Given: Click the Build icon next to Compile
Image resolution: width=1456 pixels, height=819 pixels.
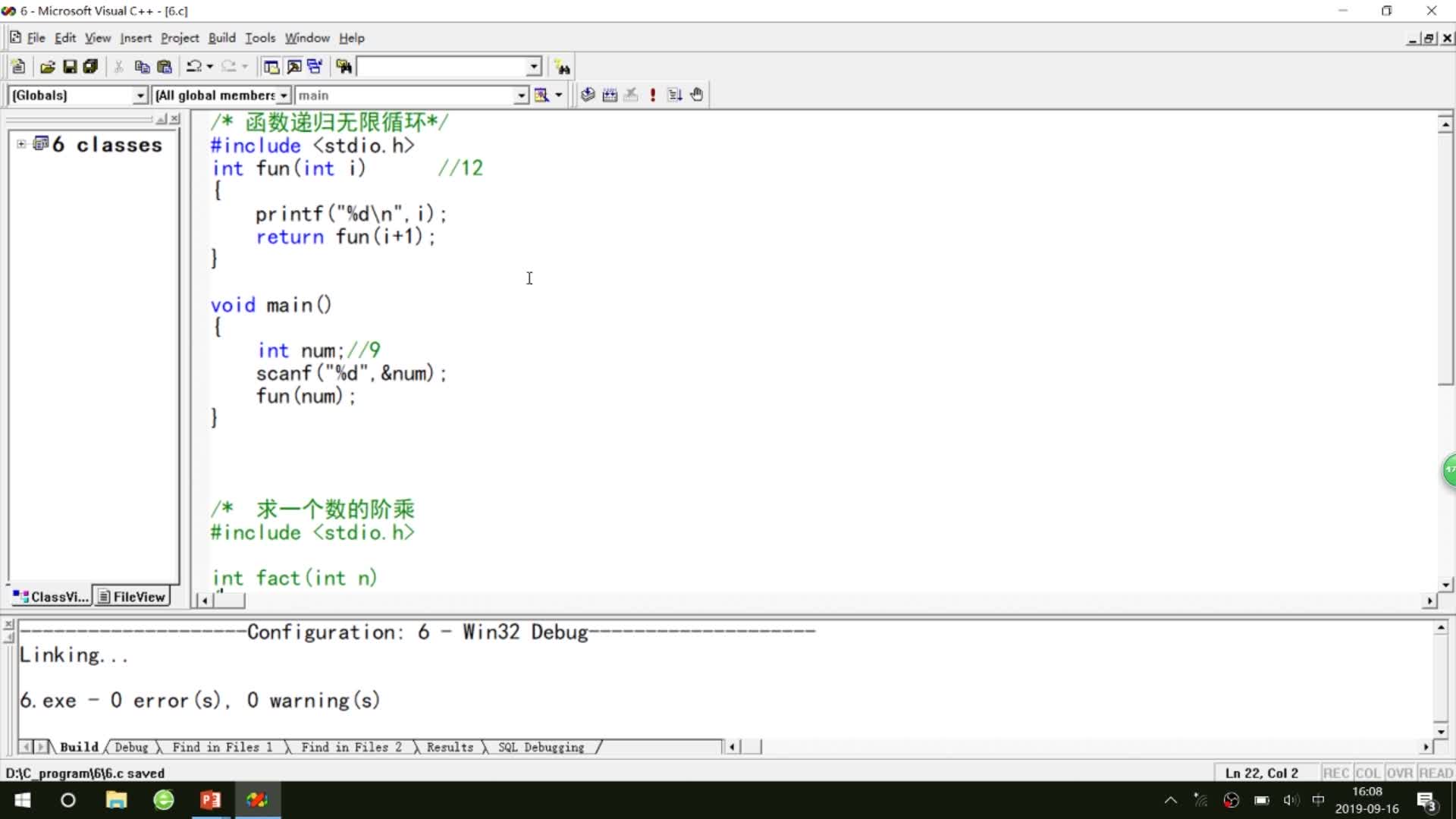Looking at the screenshot, I should pyautogui.click(x=610, y=95).
